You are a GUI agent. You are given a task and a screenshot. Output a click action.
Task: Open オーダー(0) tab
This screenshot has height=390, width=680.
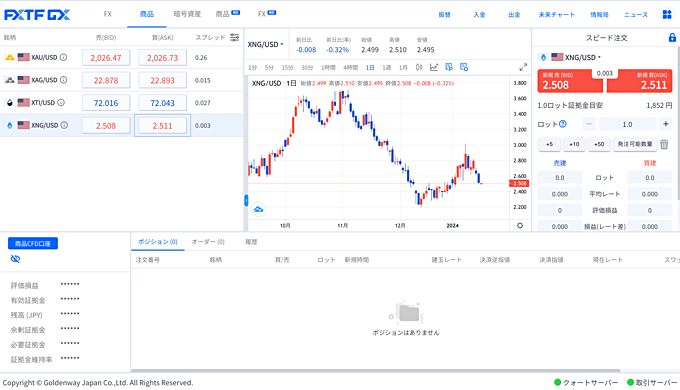(208, 242)
